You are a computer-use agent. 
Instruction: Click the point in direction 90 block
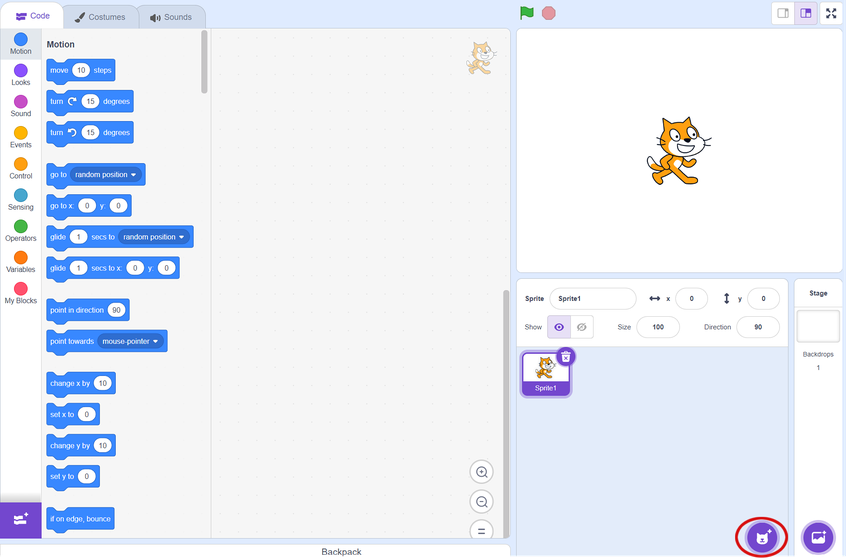(x=88, y=311)
